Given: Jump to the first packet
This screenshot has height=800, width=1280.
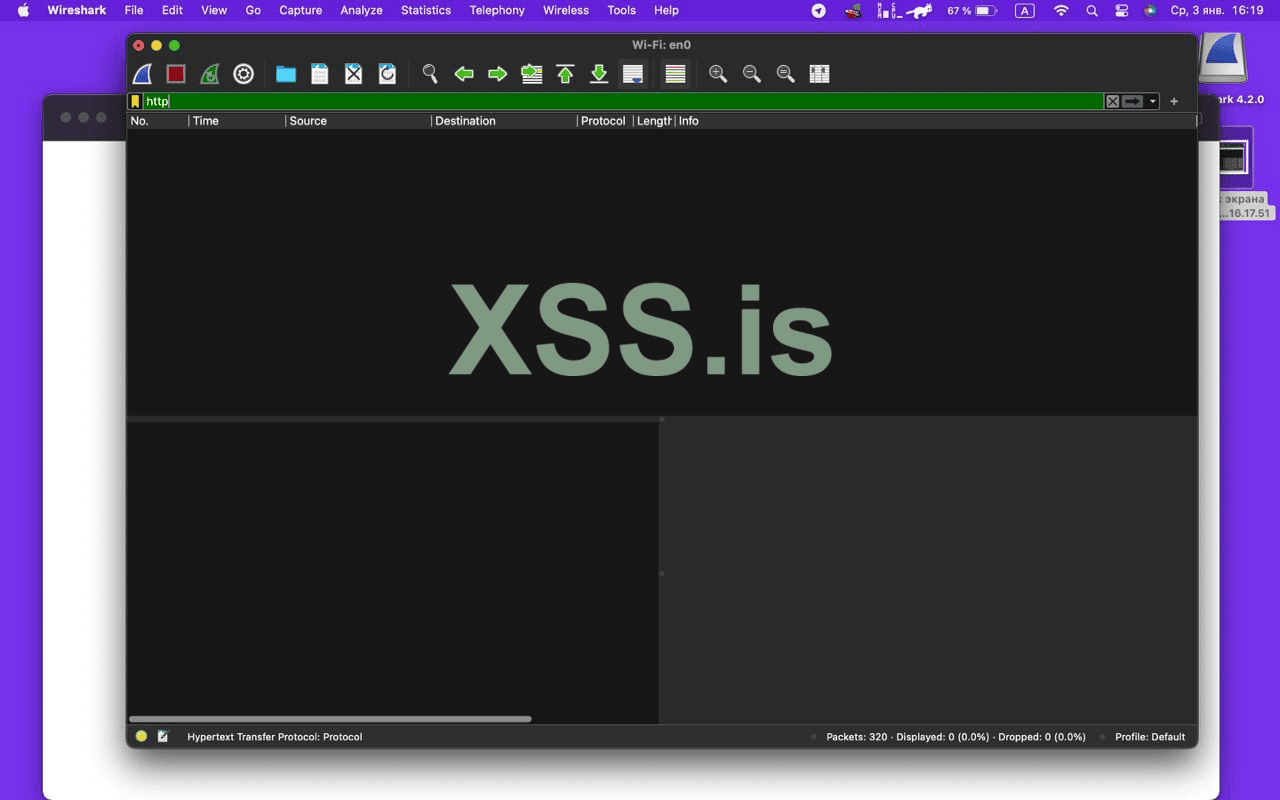Looking at the screenshot, I should point(565,74).
